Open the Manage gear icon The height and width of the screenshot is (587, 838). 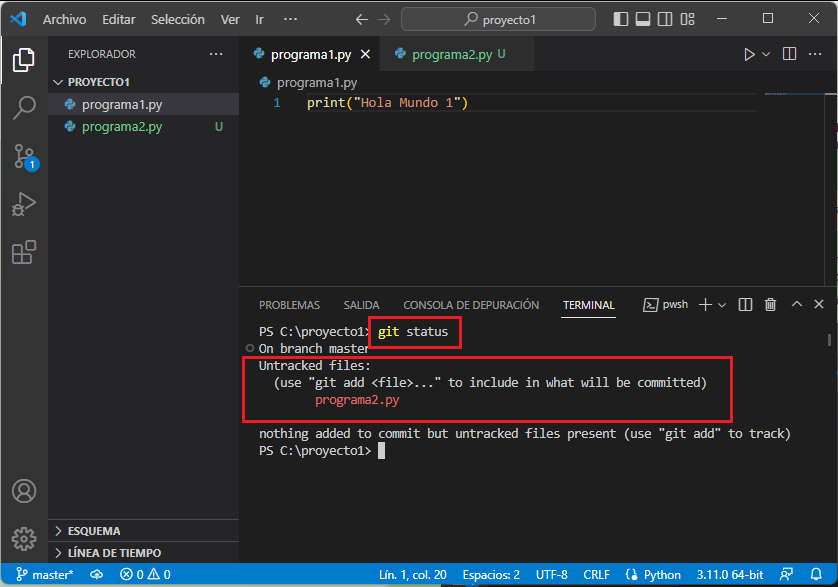pyautogui.click(x=24, y=538)
